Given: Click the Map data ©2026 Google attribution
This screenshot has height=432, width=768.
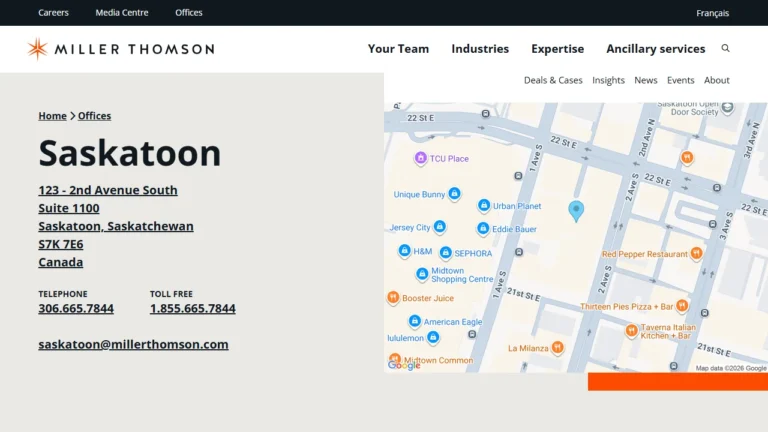Looking at the screenshot, I should (731, 368).
